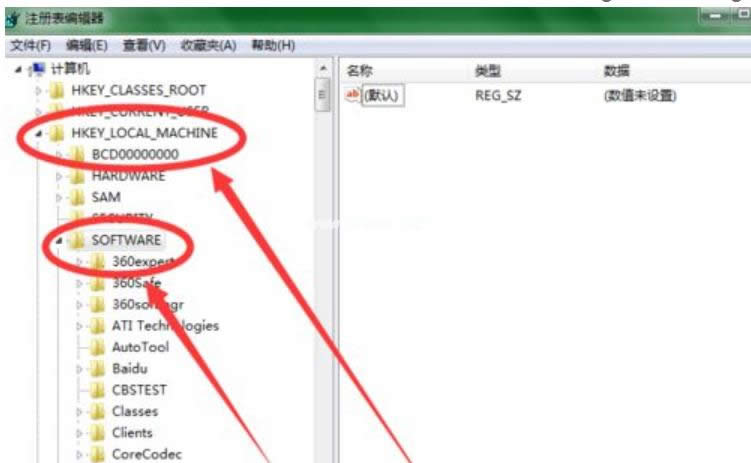The height and width of the screenshot is (463, 751).
Task: Open the 收藏夹(A) favorites menu
Action: click(208, 46)
